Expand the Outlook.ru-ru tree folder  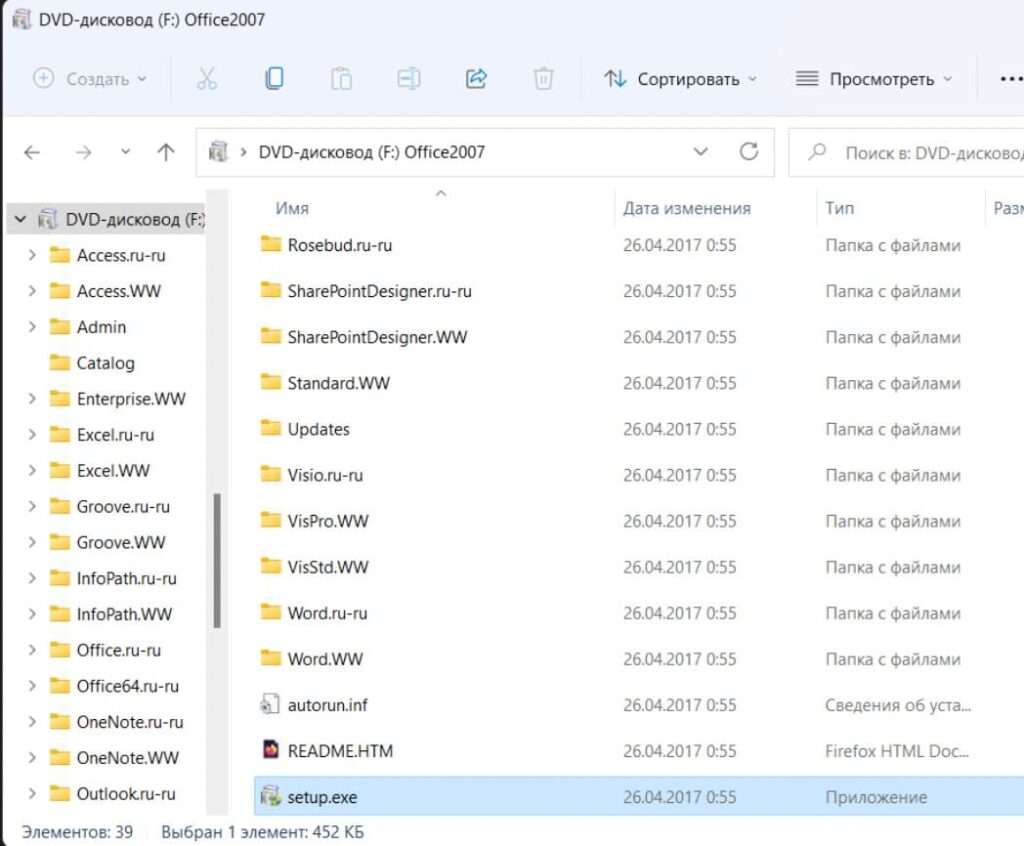[32, 794]
